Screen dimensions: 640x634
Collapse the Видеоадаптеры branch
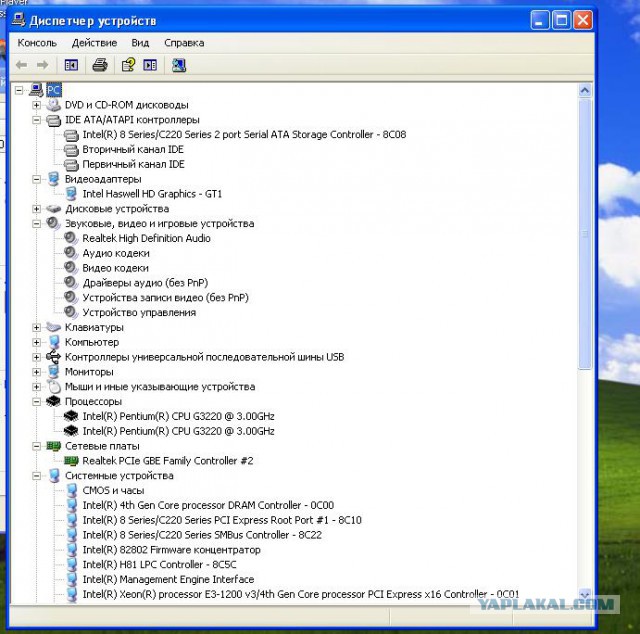(x=36, y=179)
